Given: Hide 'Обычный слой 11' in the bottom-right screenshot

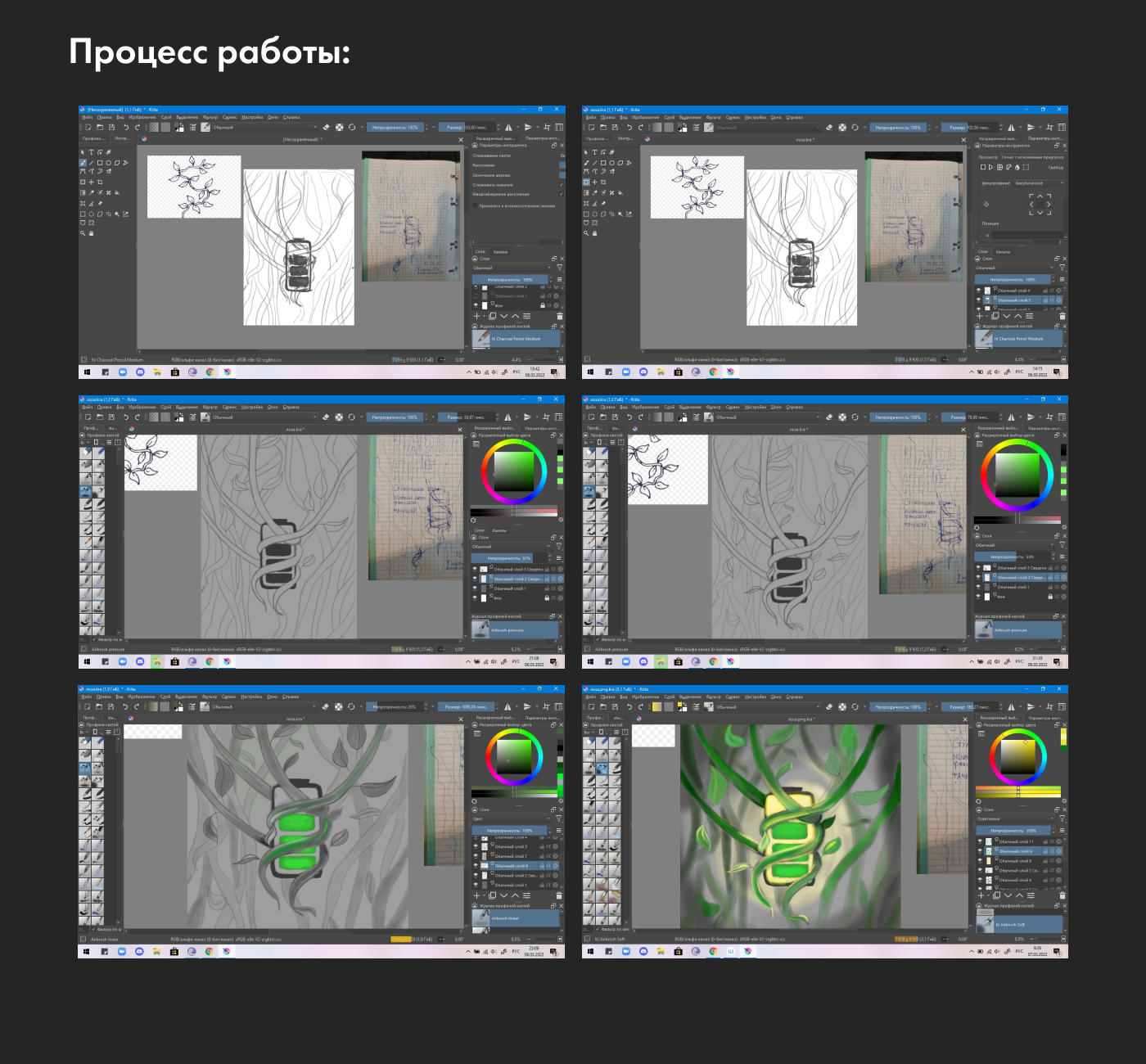Looking at the screenshot, I should click(979, 841).
